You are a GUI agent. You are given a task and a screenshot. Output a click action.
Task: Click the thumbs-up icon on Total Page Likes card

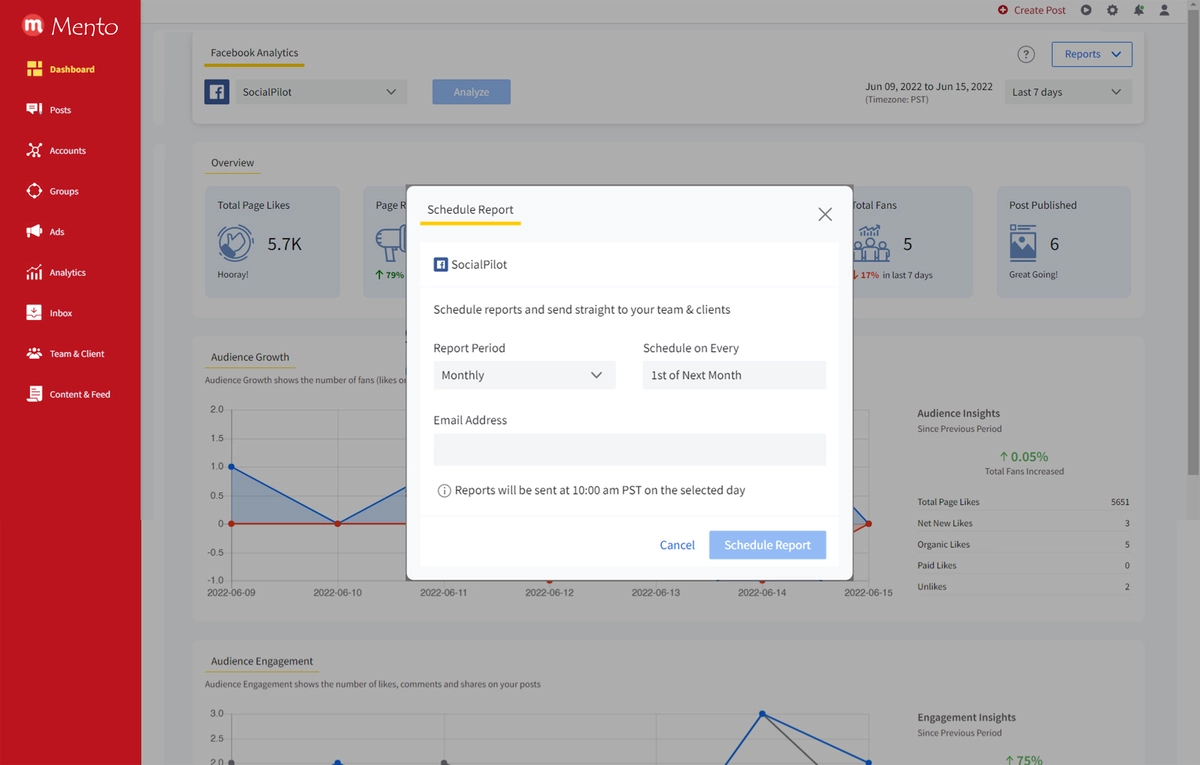coord(236,243)
